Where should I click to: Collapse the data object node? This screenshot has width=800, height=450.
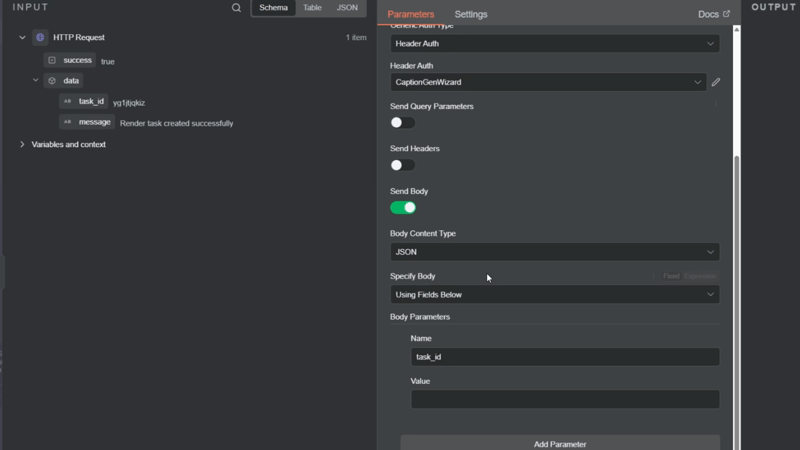(x=35, y=80)
